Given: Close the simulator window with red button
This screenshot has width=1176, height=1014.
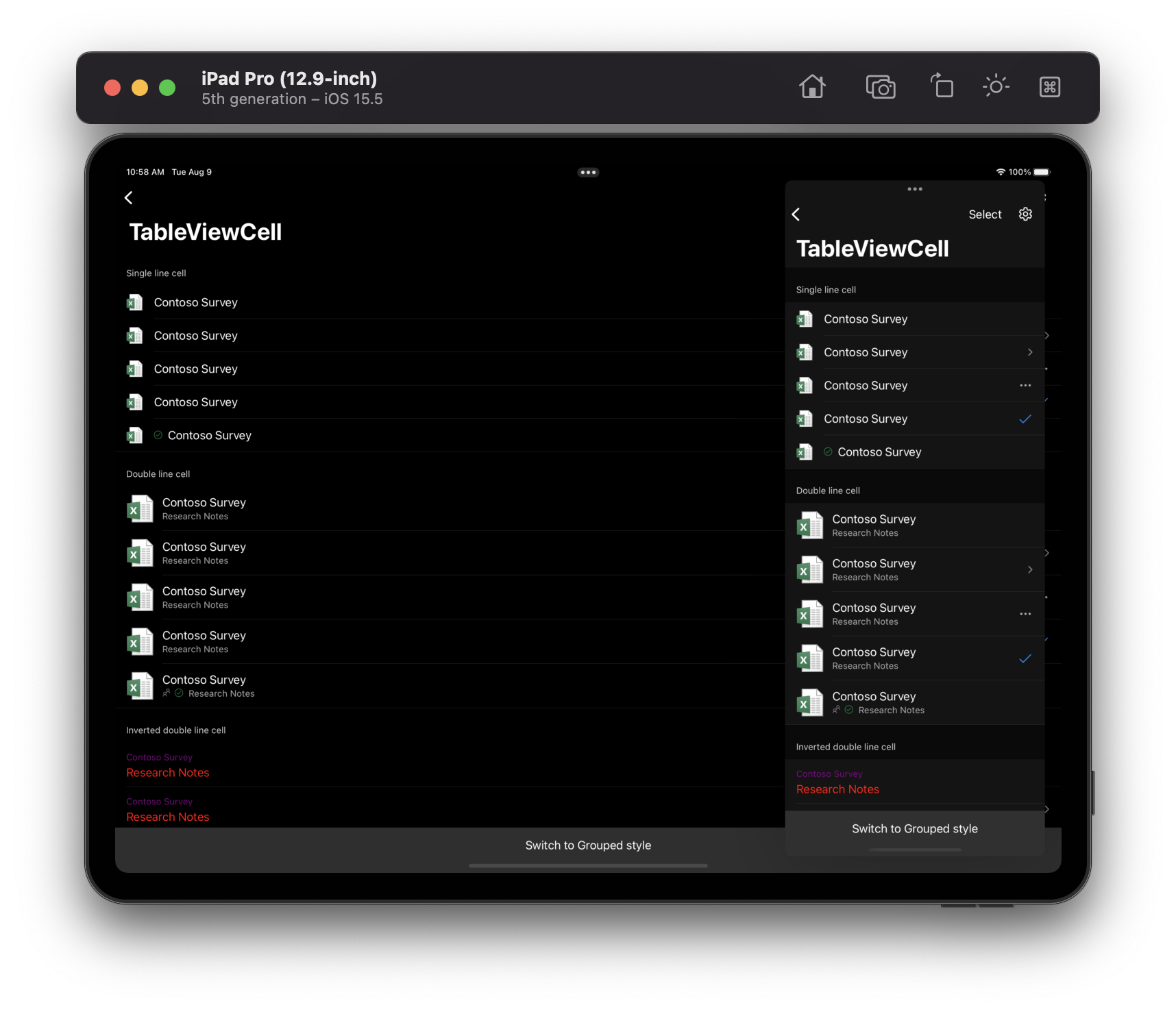Looking at the screenshot, I should [112, 88].
